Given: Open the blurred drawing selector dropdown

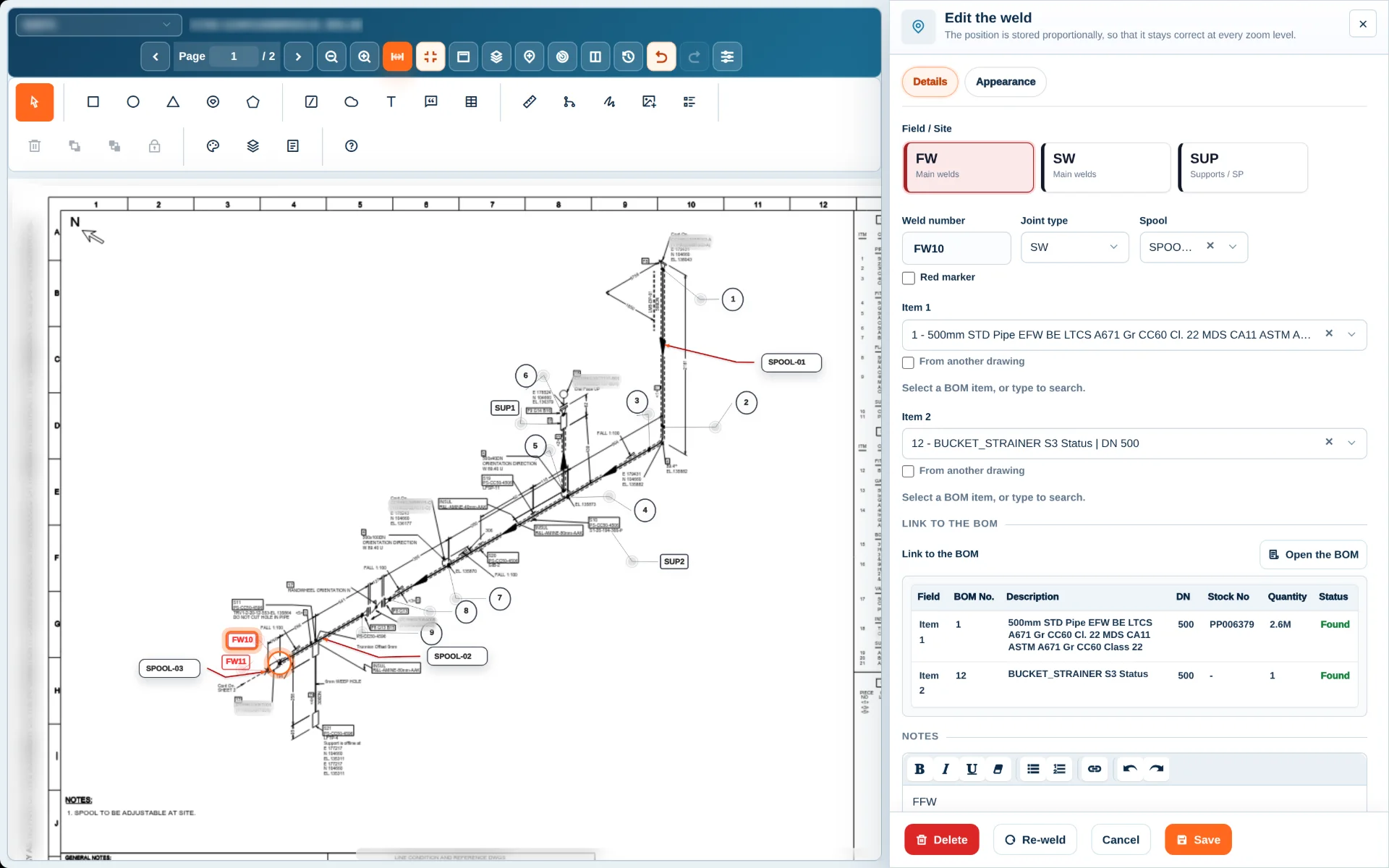Looking at the screenshot, I should pos(99,25).
